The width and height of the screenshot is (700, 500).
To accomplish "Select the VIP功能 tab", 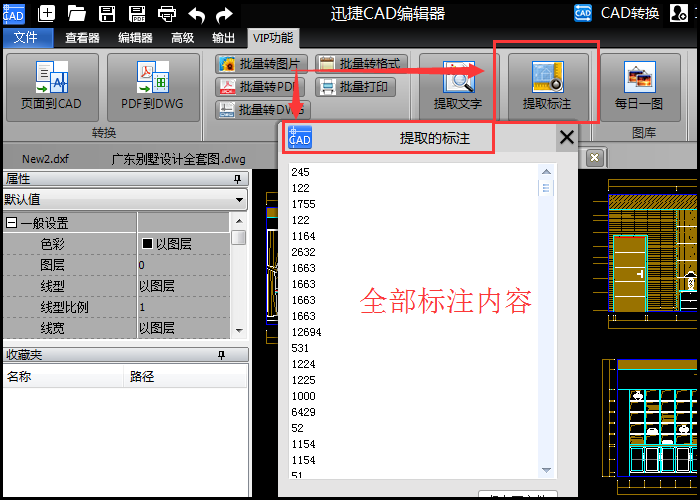I will coord(273,38).
